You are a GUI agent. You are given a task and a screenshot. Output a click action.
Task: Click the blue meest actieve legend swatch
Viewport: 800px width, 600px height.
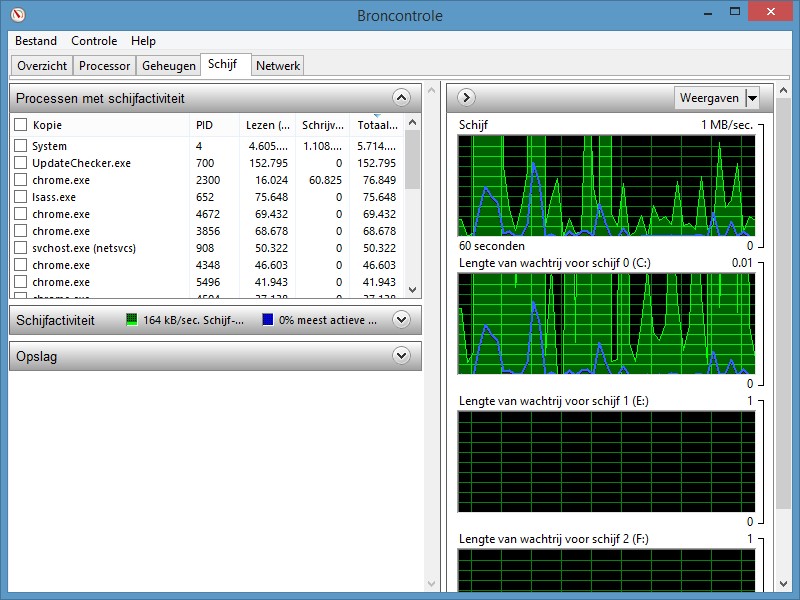pyautogui.click(x=268, y=320)
